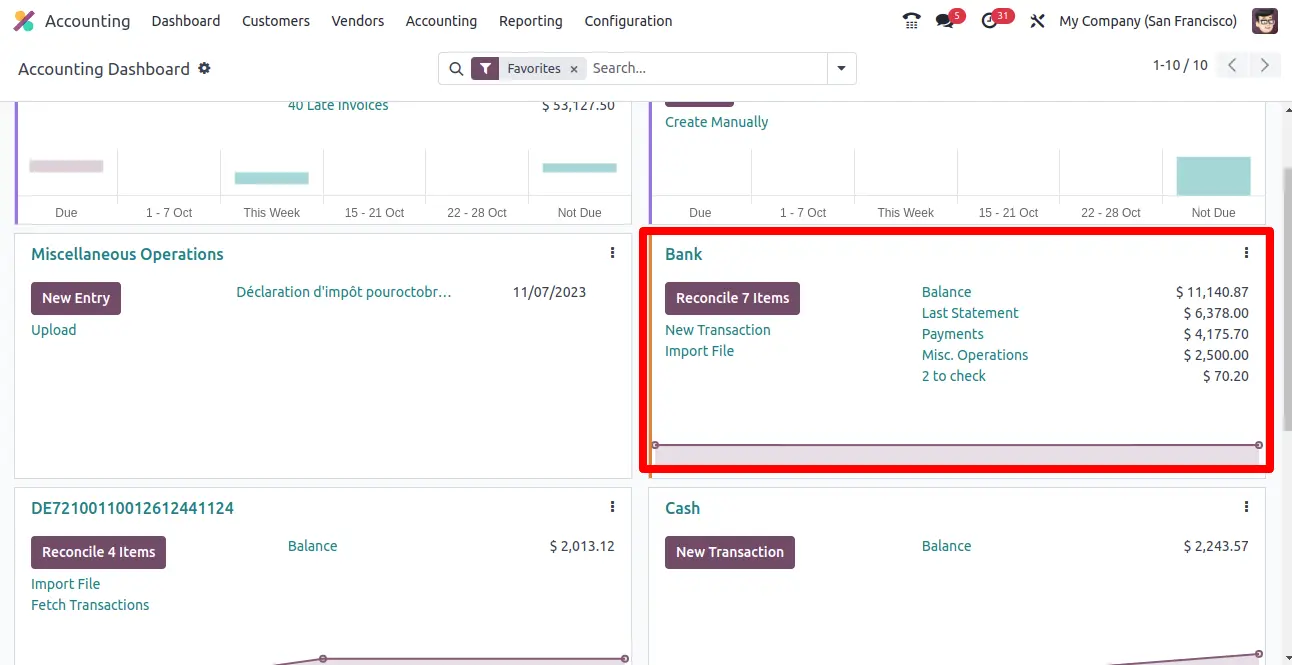
Task: Open the VoIP phone icon
Action: pyautogui.click(x=911, y=21)
